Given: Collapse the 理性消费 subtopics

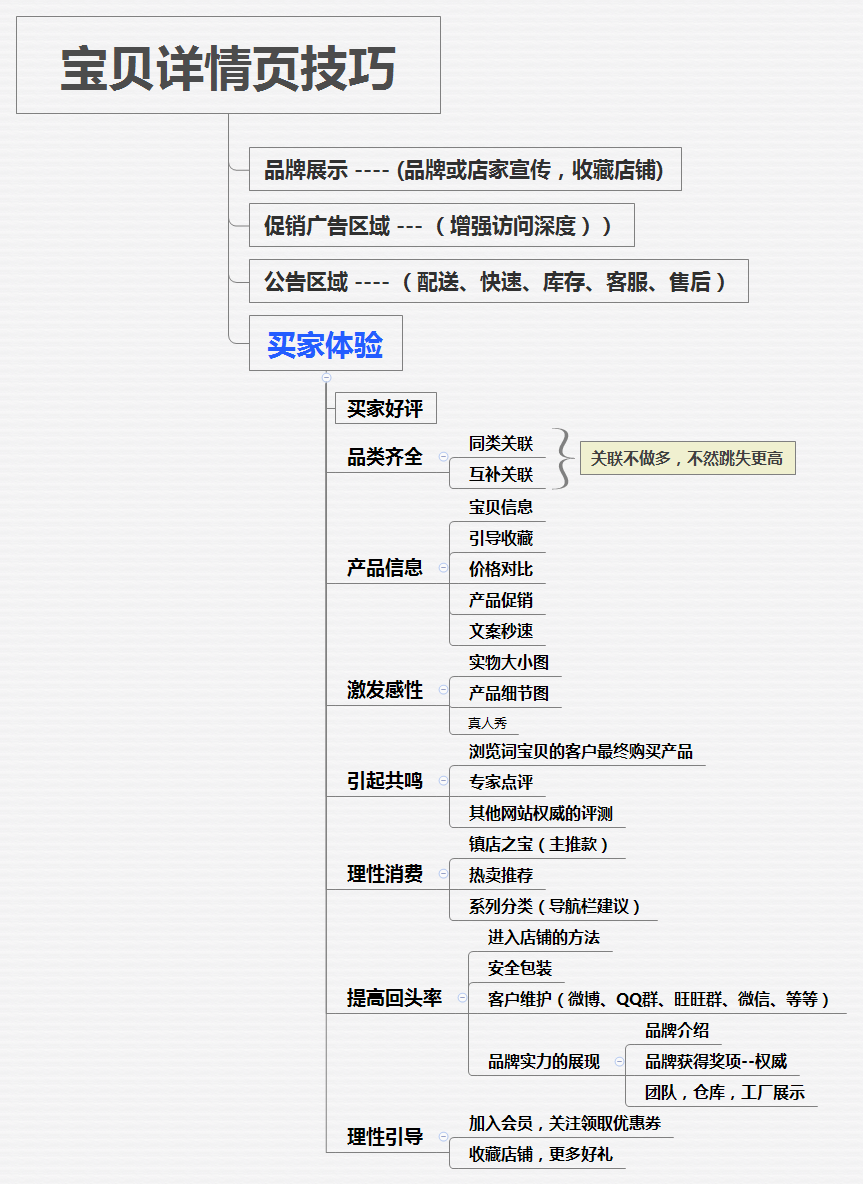Looking at the screenshot, I should click(x=443, y=874).
